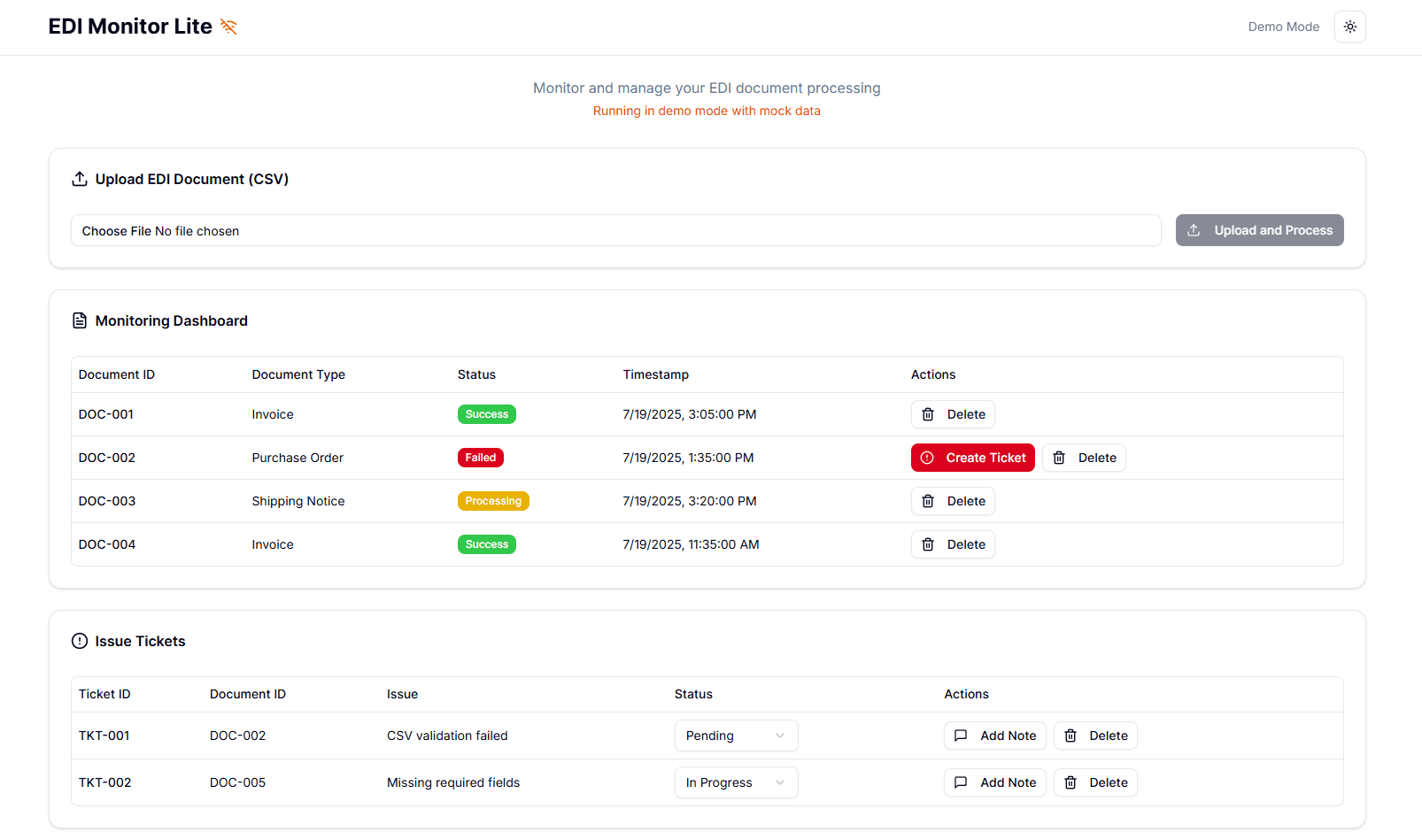Click the offline wifi icon beside the title
Screen dimensions: 1422x840
coord(228,27)
